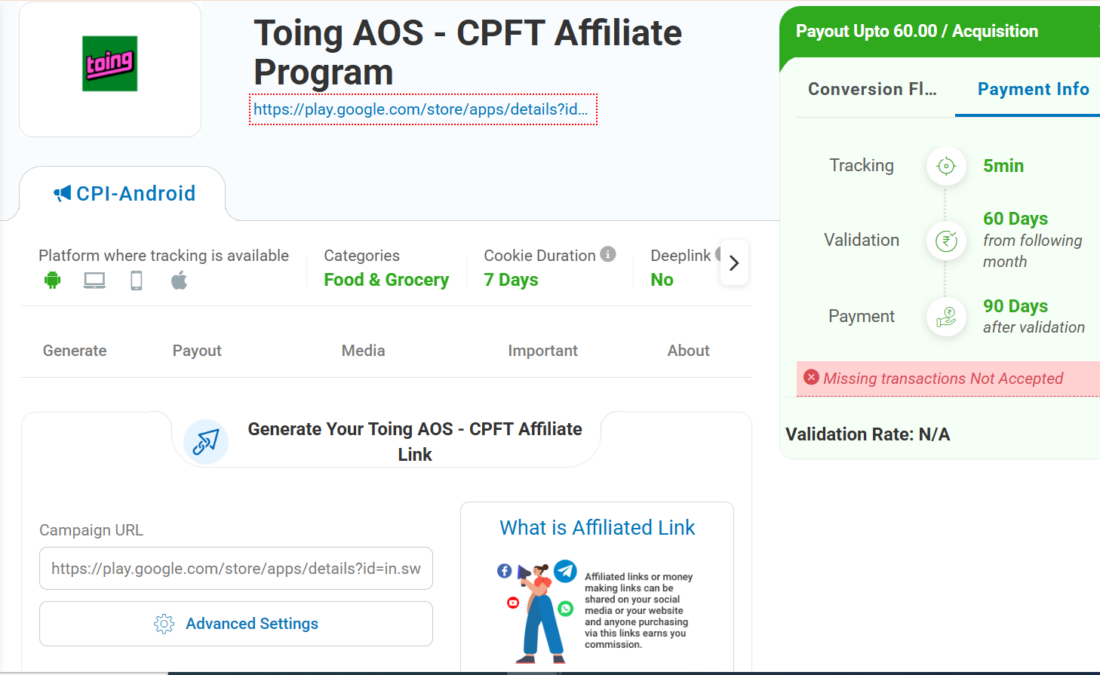This screenshot has width=1100, height=675.
Task: Click the desktop laptop platform icon
Action: tap(94, 281)
